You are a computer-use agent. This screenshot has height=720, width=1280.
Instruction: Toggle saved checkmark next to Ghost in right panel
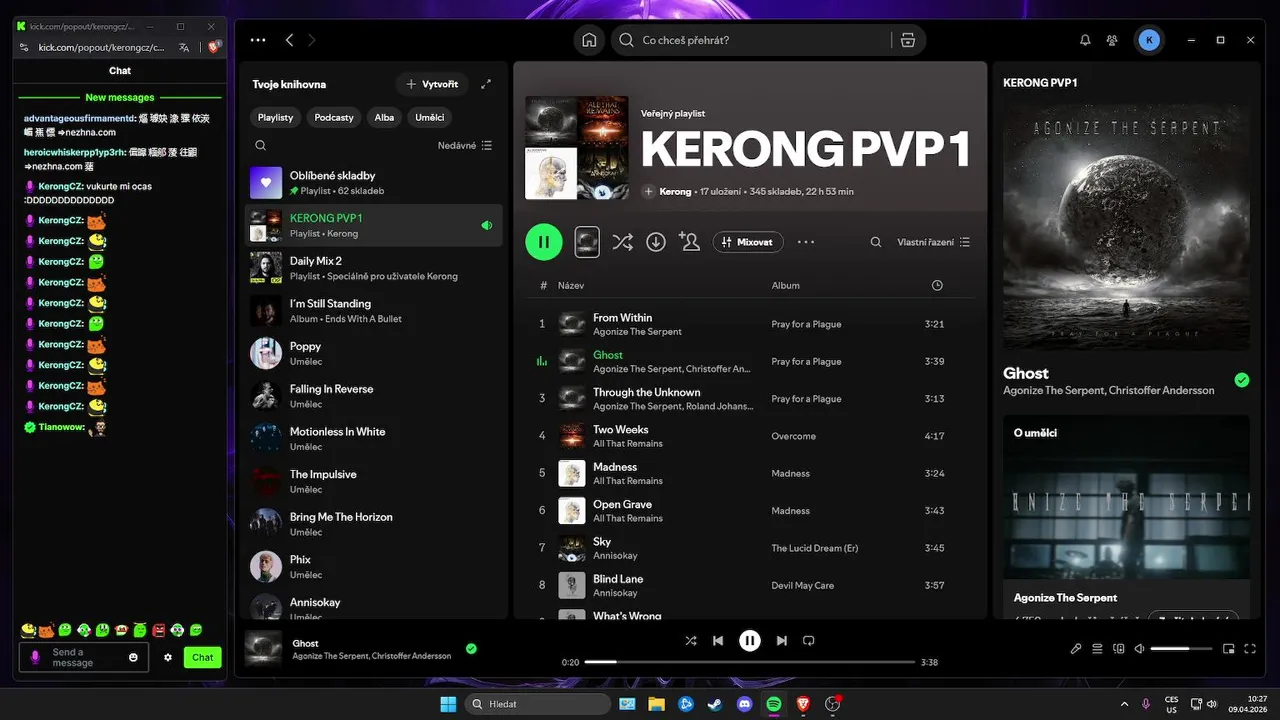(x=1242, y=380)
